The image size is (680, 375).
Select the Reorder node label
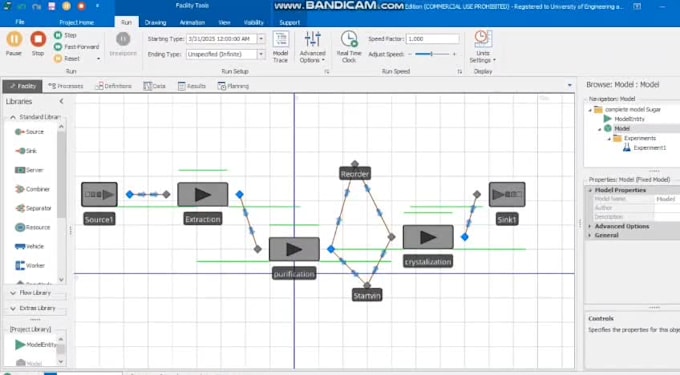(x=355, y=174)
